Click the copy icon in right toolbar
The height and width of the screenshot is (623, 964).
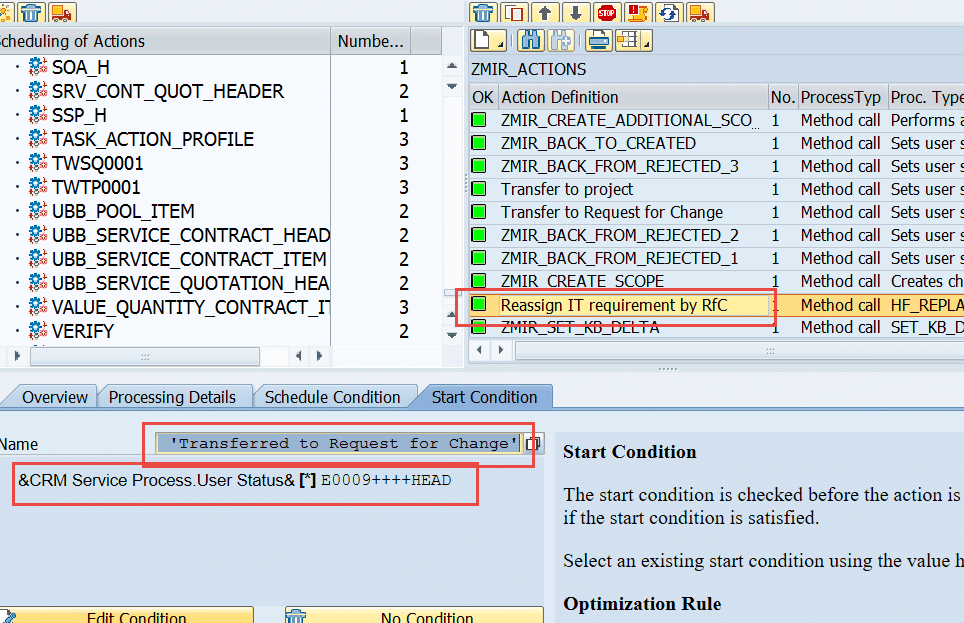point(514,13)
